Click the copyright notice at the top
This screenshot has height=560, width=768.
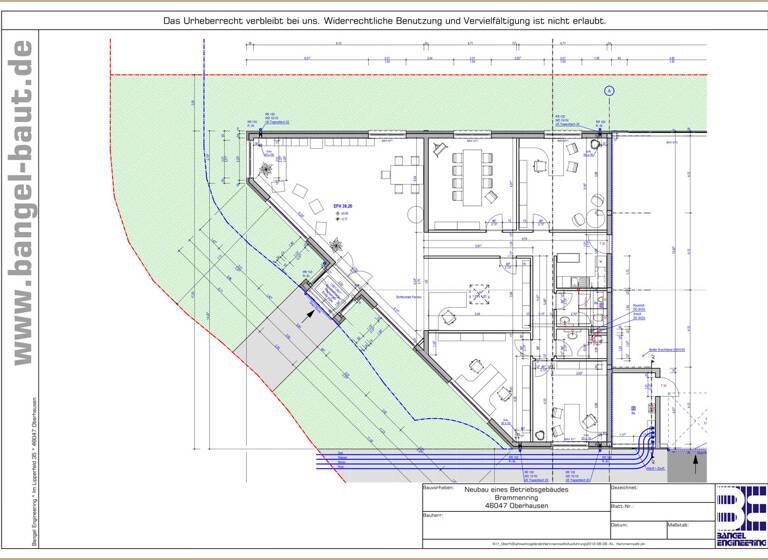pos(383,20)
